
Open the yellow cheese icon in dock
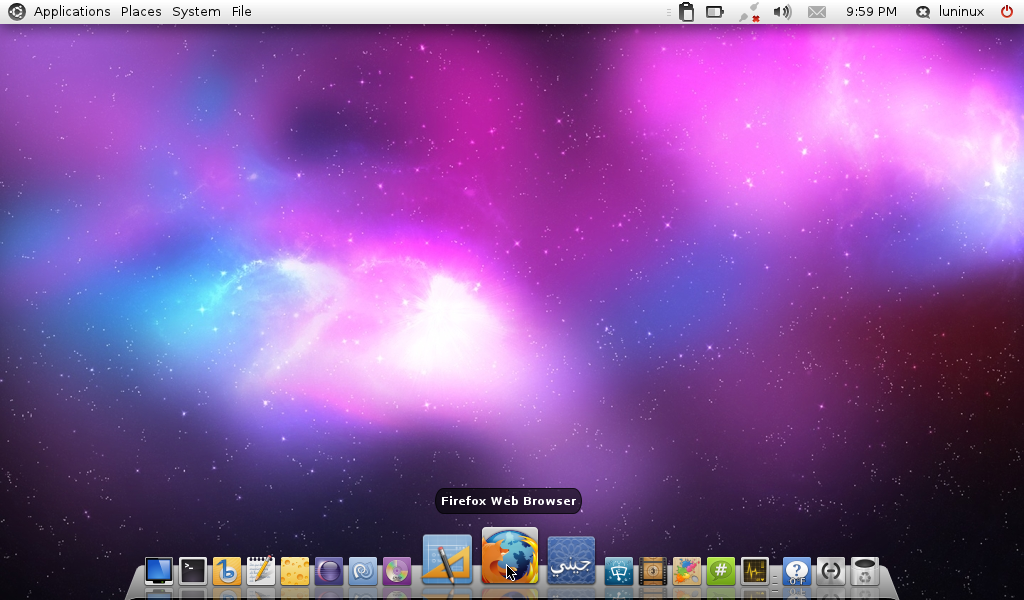pyautogui.click(x=295, y=571)
